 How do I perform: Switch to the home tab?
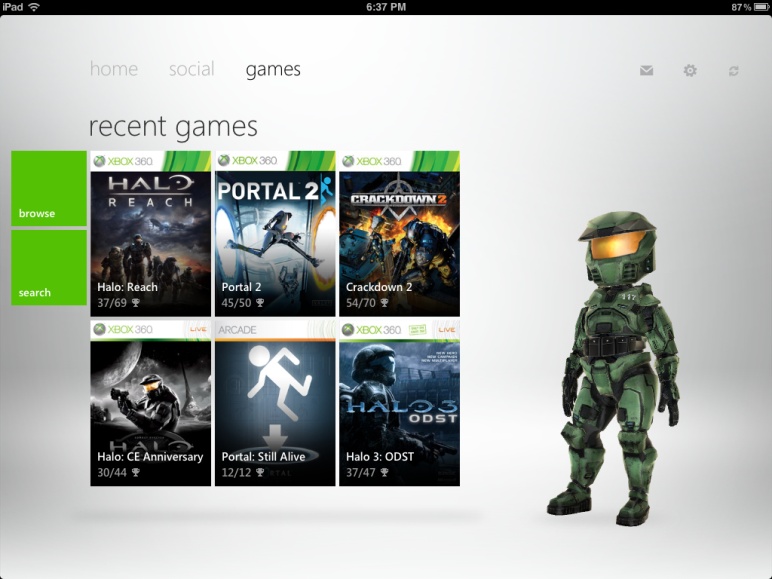pyautogui.click(x=114, y=69)
